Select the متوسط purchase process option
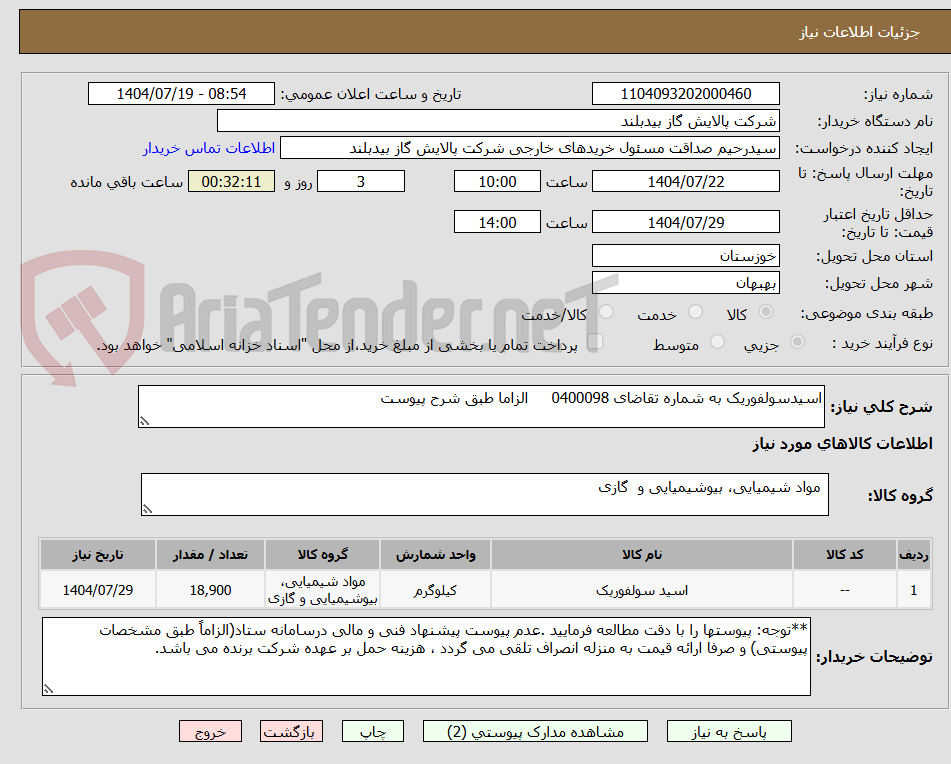Viewport: 951px width, 764px height. (717, 340)
